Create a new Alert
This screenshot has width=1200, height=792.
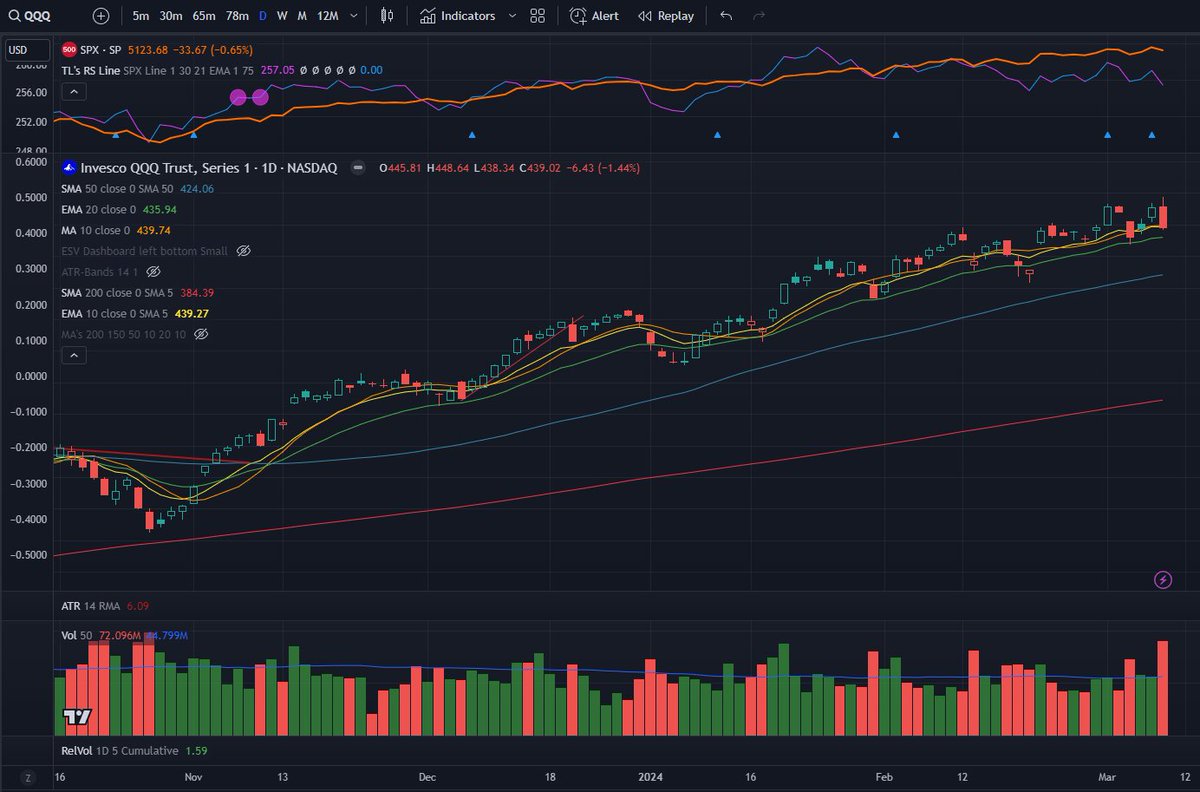(x=594, y=16)
